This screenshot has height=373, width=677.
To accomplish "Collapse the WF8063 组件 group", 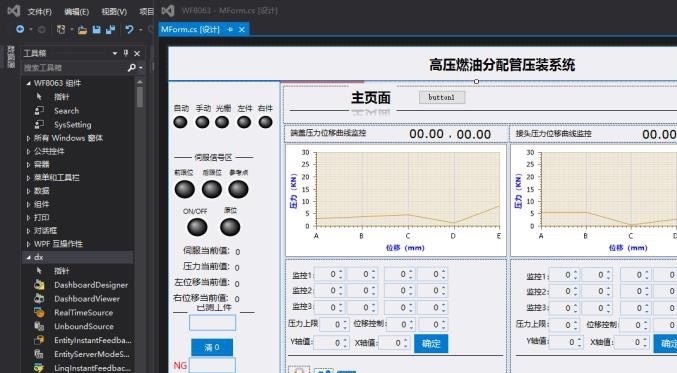I will point(28,83).
